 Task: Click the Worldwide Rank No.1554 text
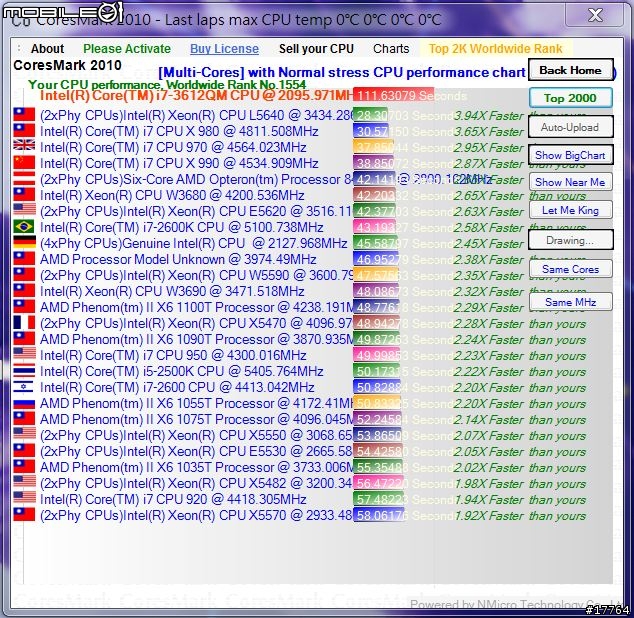pos(237,85)
